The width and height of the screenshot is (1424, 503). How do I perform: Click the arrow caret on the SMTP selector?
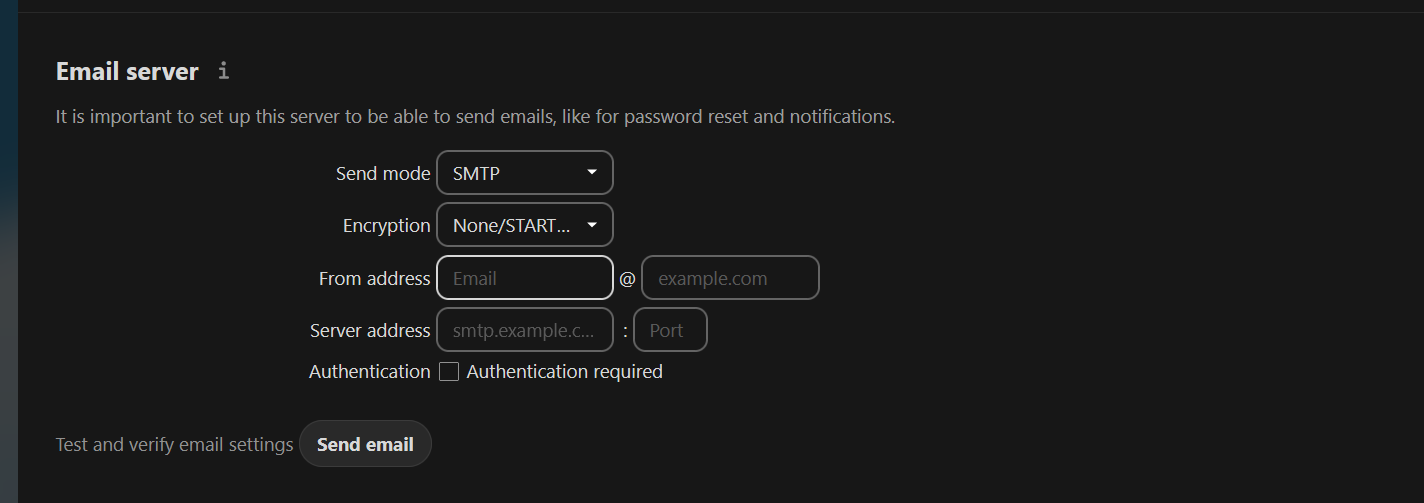[592, 173]
